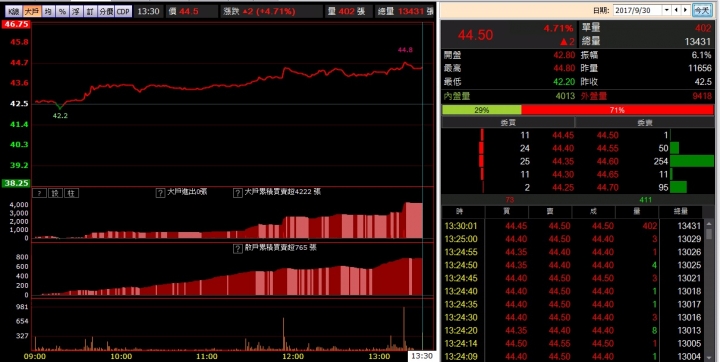Click the 買 column header in trades table
The width and height of the screenshot is (720, 362).
pos(507,212)
